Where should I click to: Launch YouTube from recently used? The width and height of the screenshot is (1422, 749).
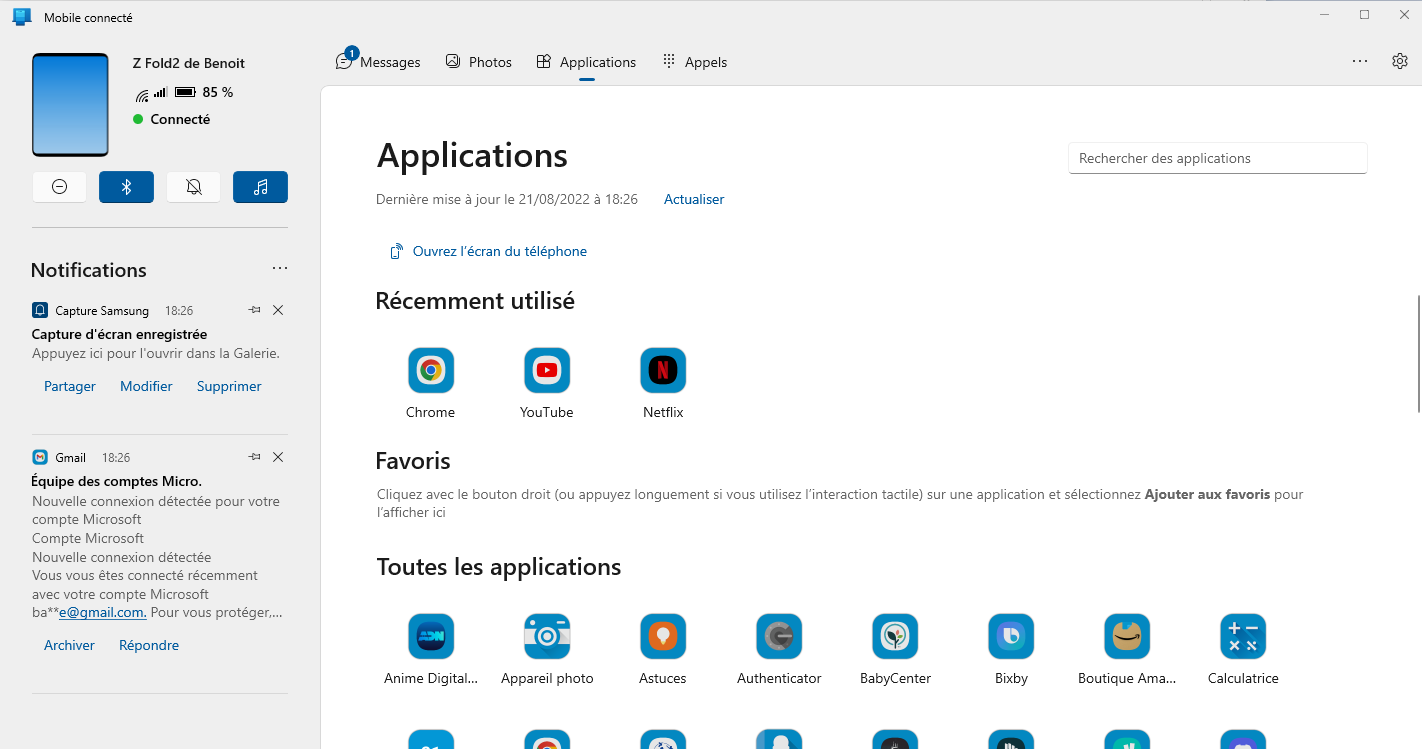[547, 371]
